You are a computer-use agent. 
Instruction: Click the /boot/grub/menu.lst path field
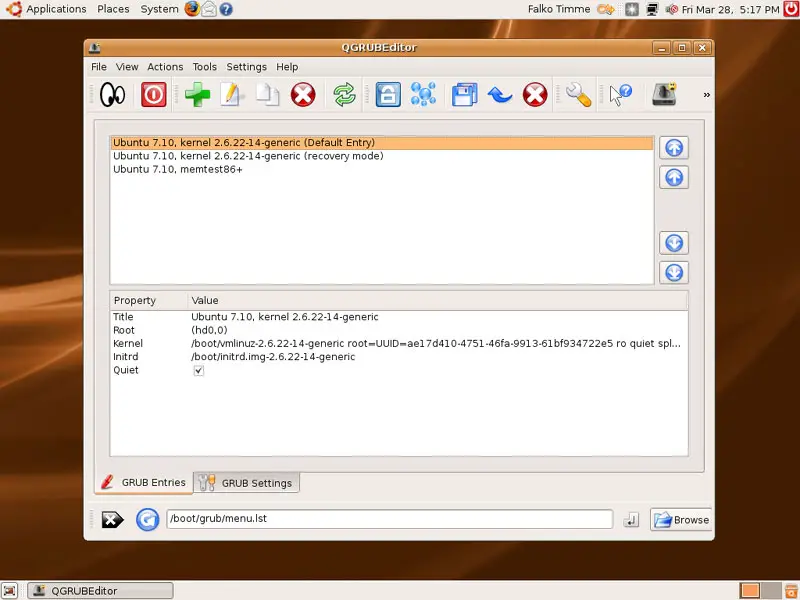pyautogui.click(x=389, y=519)
